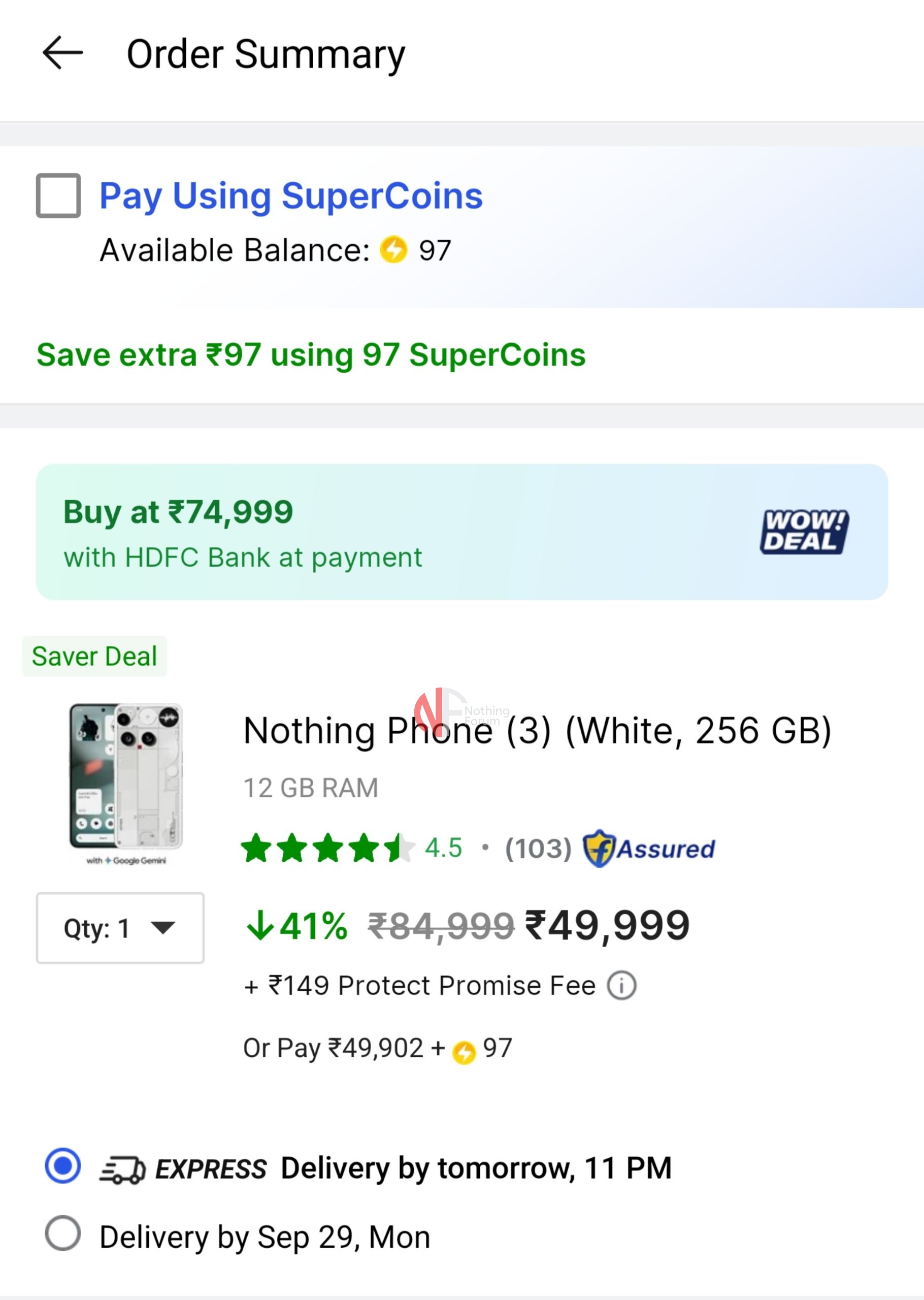924x1300 pixels.
Task: Enable the Pay Using SuperCoins checkbox
Action: click(58, 196)
